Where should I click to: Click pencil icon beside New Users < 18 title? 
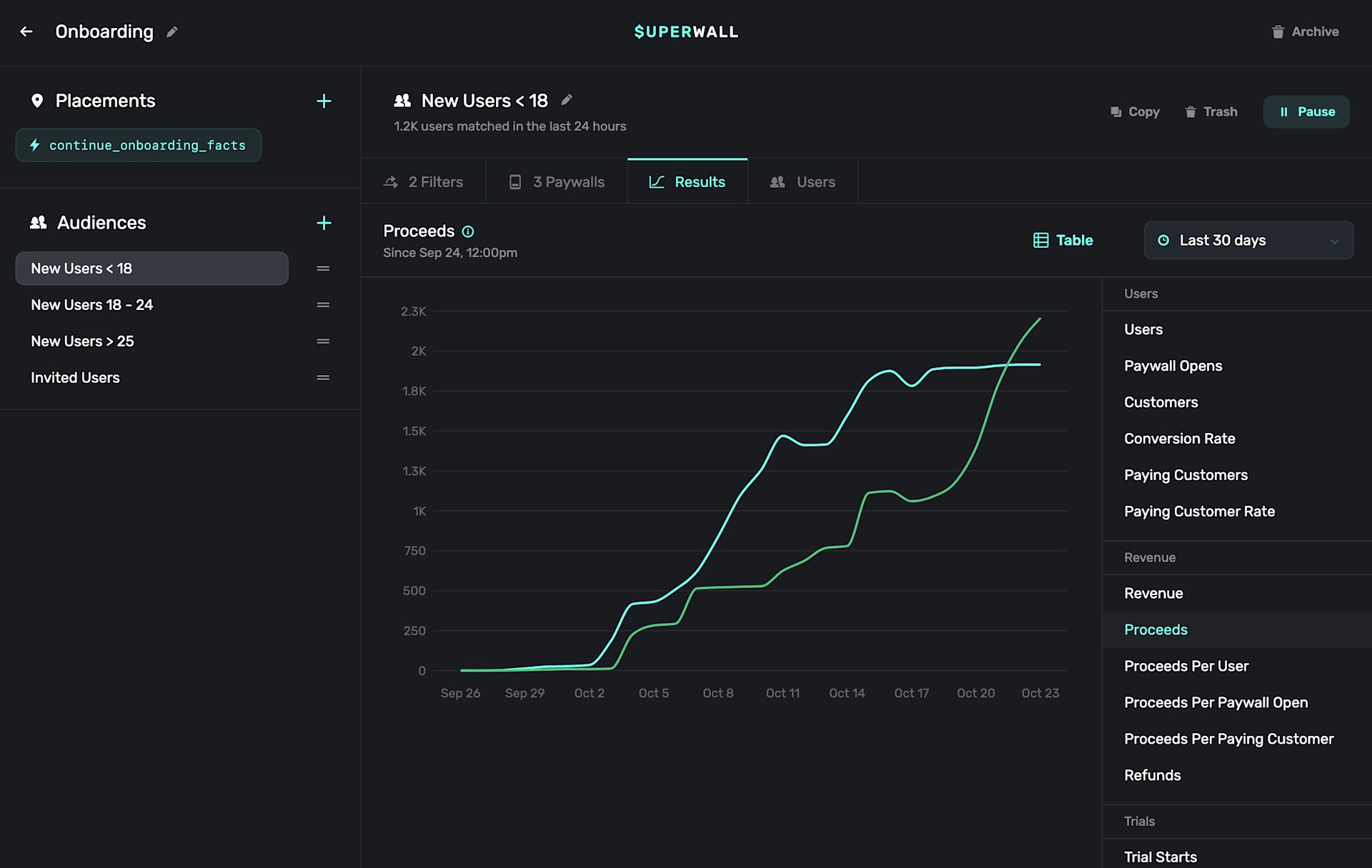[567, 100]
